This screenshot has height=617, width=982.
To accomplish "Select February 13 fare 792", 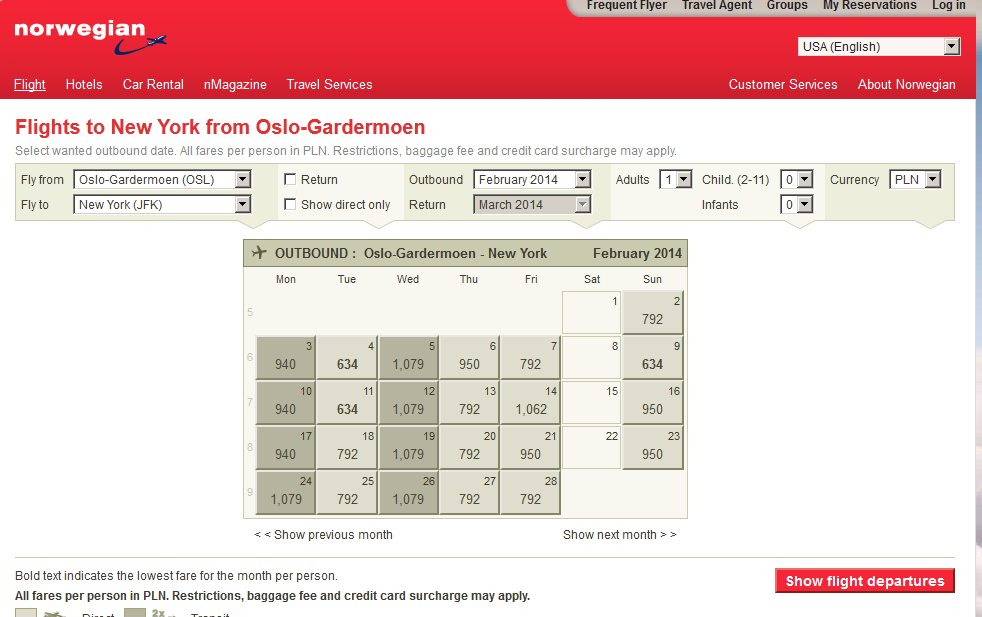I will click(x=469, y=402).
